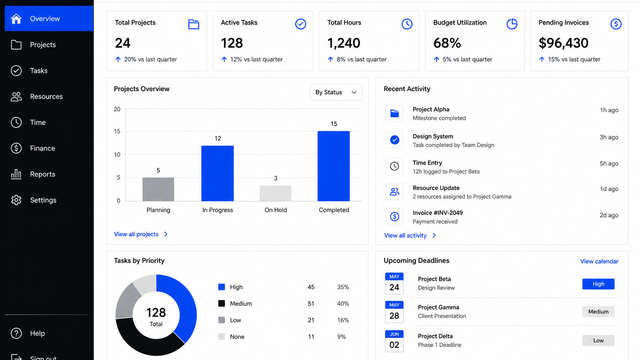Screen dimensions: 640x360
Task: Click the chevron next to View all projects
Action: 166,234
